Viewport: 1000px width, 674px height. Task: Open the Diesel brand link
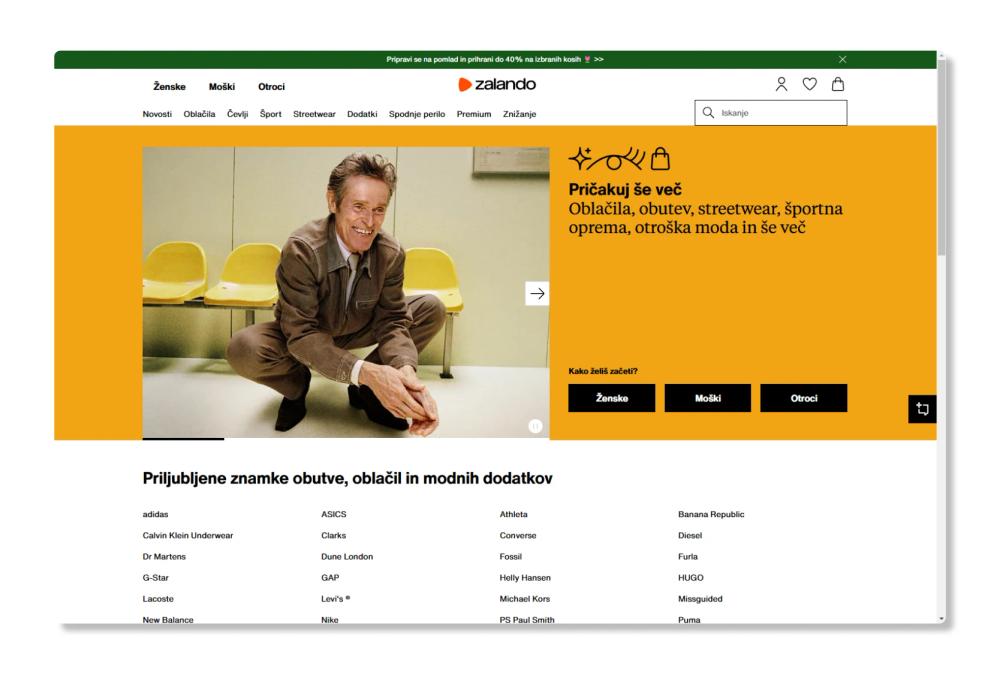(690, 535)
